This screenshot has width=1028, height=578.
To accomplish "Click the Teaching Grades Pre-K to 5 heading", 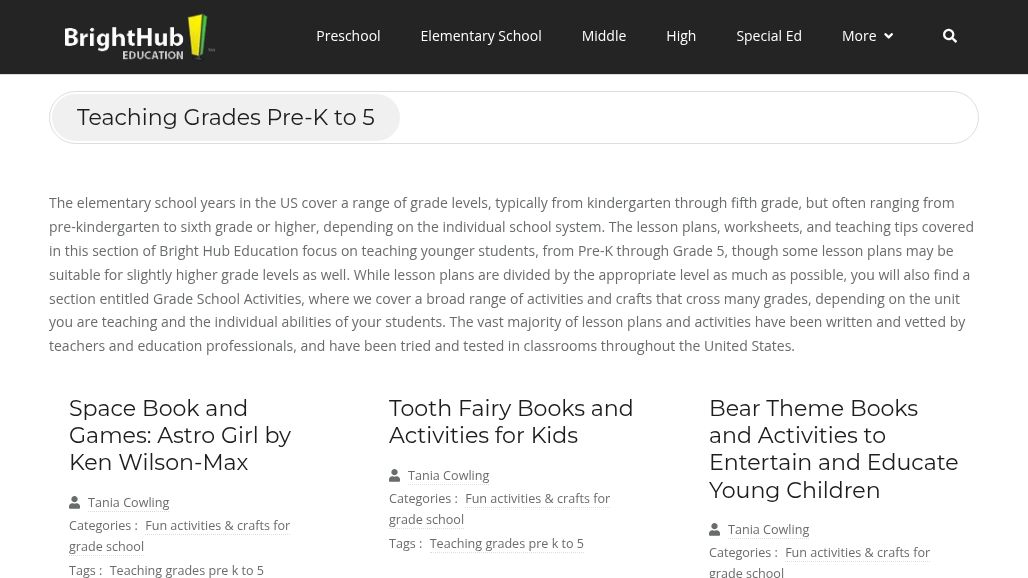I will [226, 117].
